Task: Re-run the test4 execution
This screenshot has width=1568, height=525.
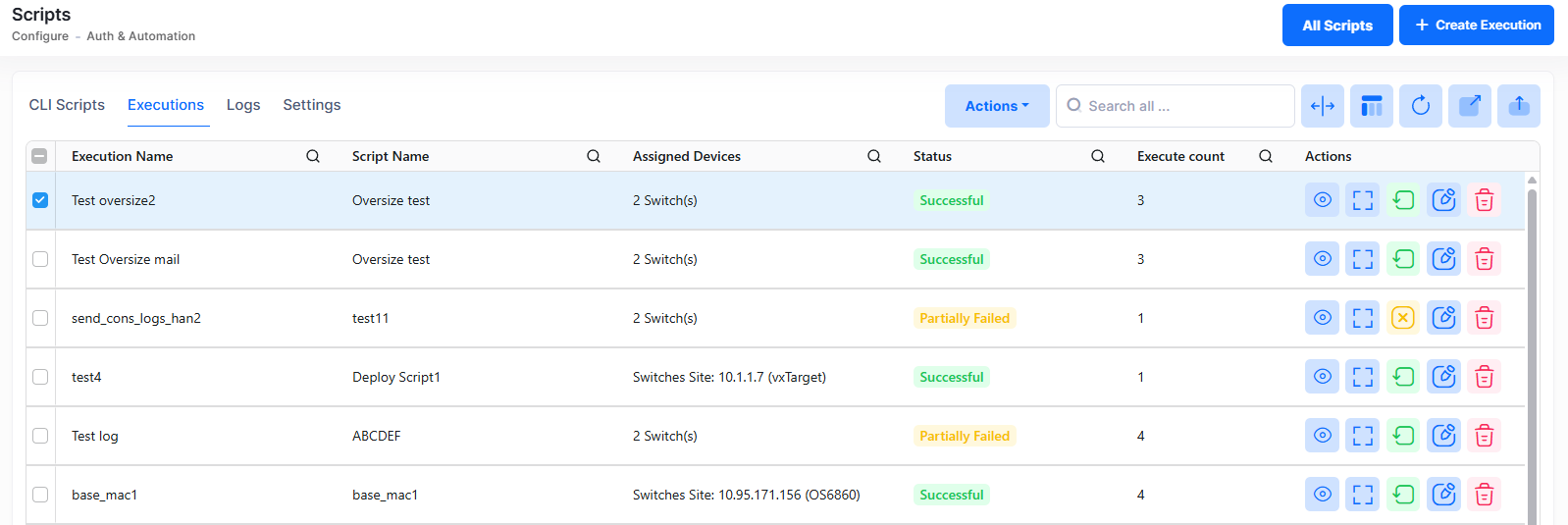Action: (x=1403, y=377)
